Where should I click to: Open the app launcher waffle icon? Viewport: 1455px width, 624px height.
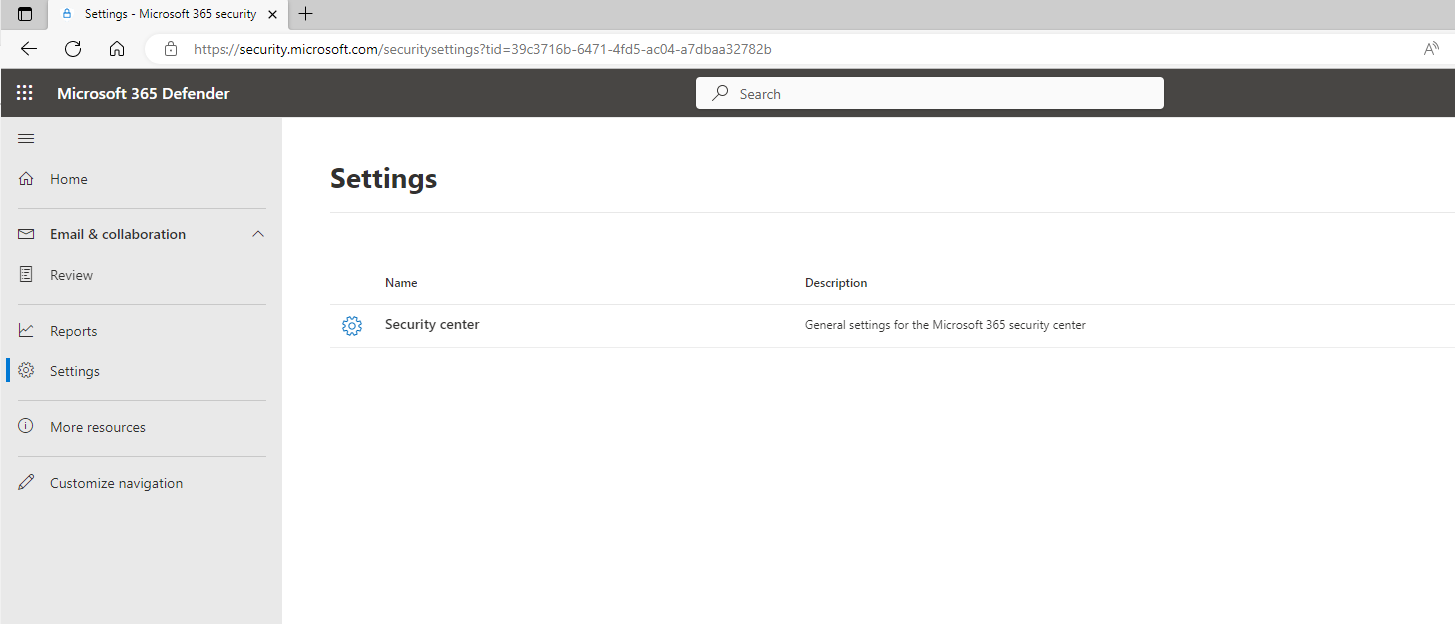(x=25, y=93)
